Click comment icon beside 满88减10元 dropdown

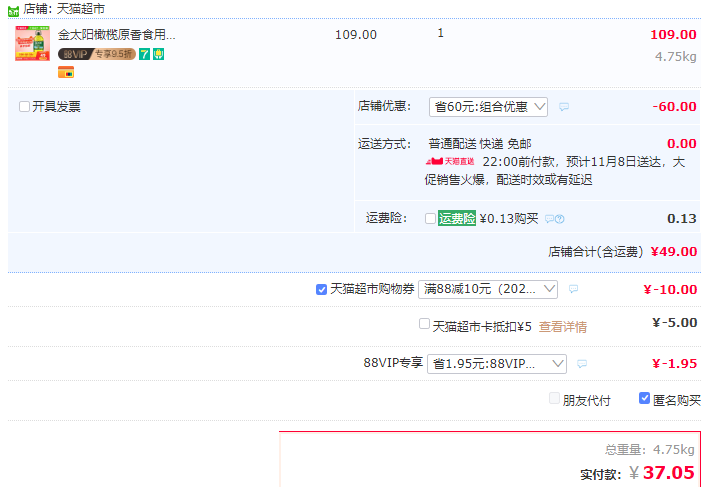(x=573, y=289)
